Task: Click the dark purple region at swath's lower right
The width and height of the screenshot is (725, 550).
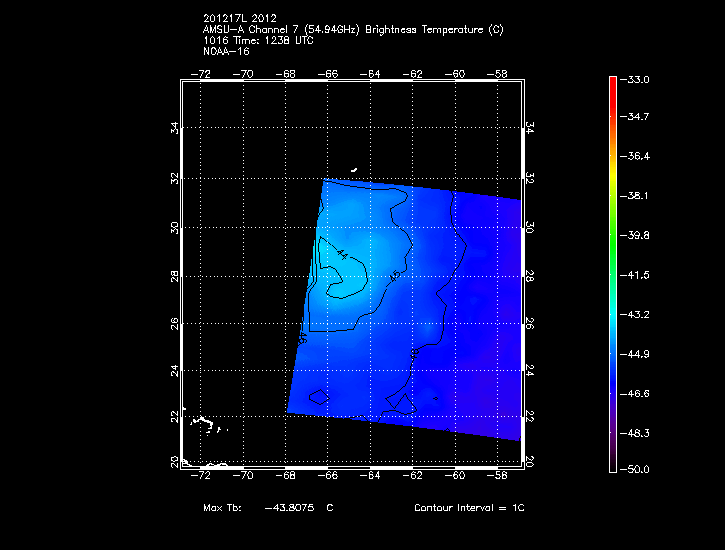Action: [500, 410]
